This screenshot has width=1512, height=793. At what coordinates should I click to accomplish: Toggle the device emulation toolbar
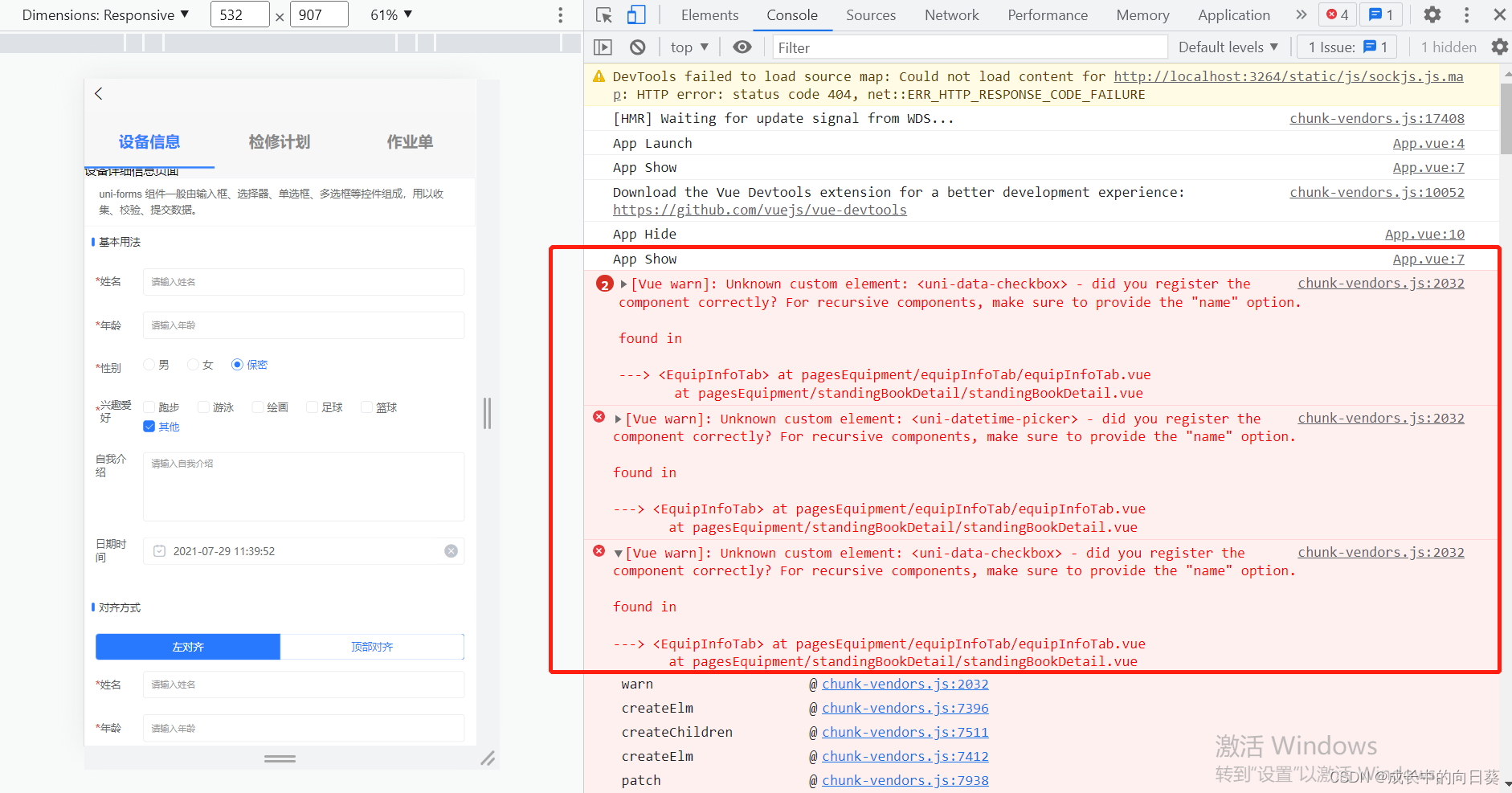tap(637, 14)
